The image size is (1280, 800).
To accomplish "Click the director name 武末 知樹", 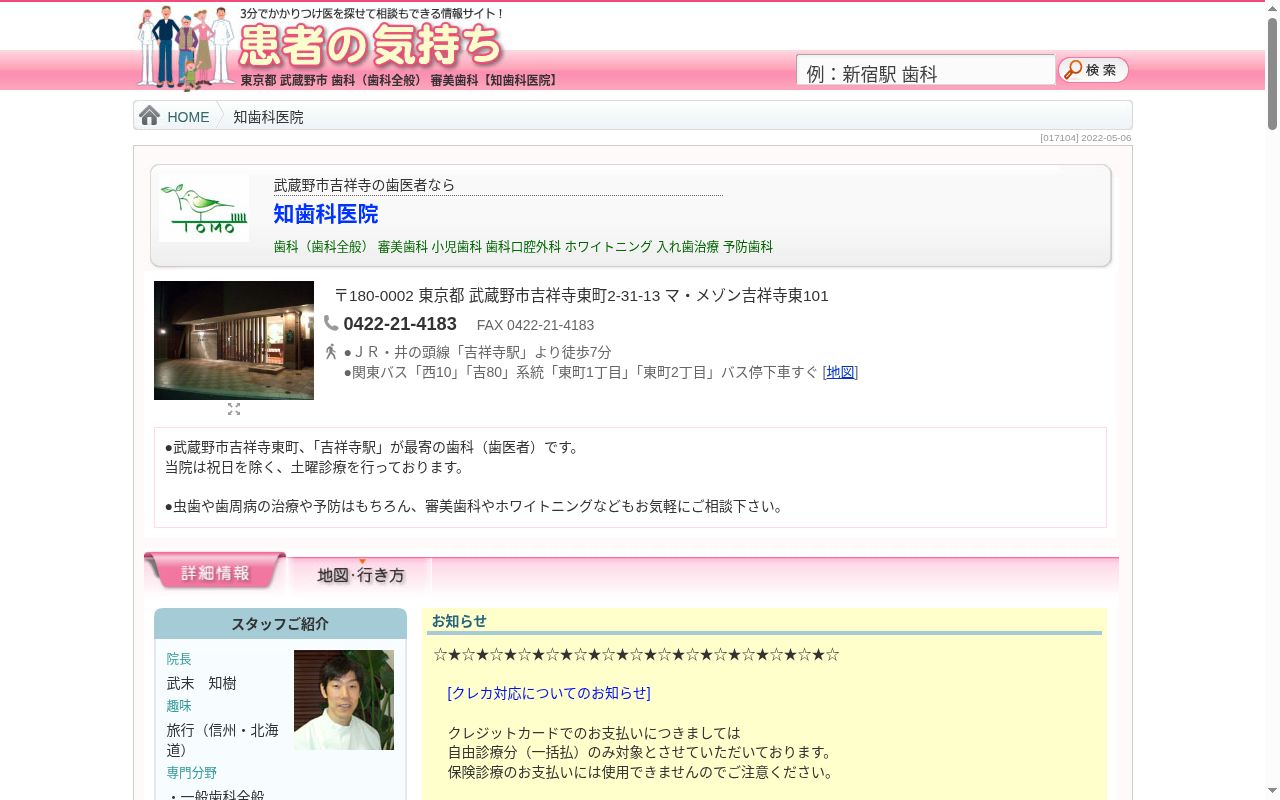I will [x=202, y=683].
